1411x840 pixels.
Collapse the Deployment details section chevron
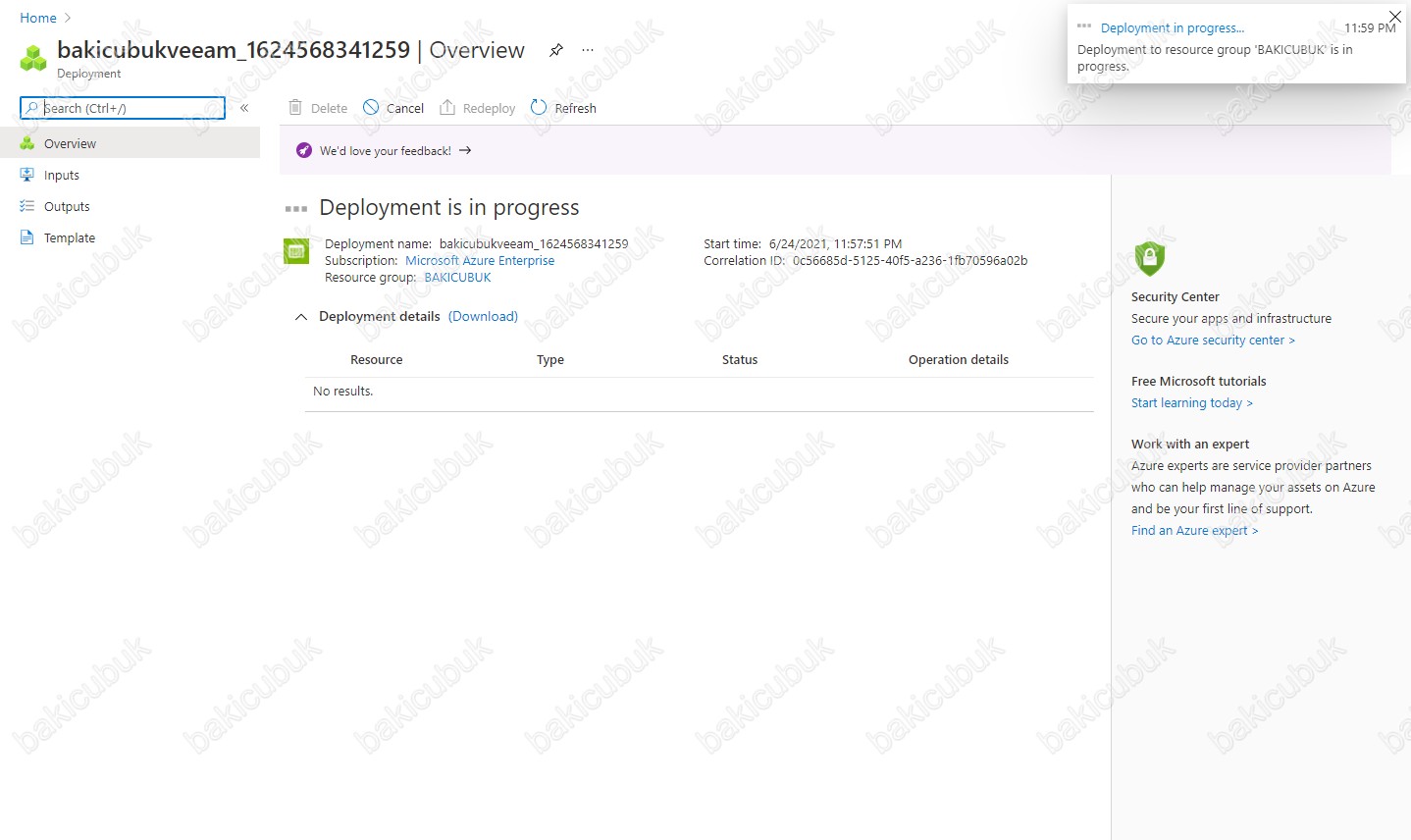(301, 317)
